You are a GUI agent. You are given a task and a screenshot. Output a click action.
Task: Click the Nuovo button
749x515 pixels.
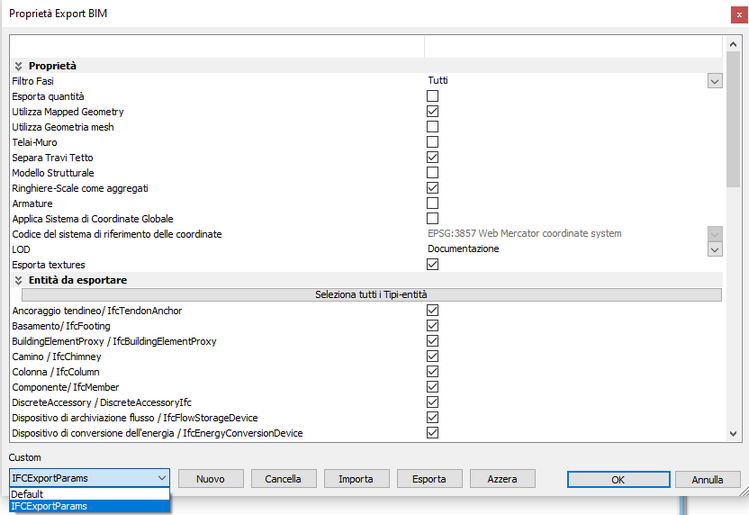(211, 479)
